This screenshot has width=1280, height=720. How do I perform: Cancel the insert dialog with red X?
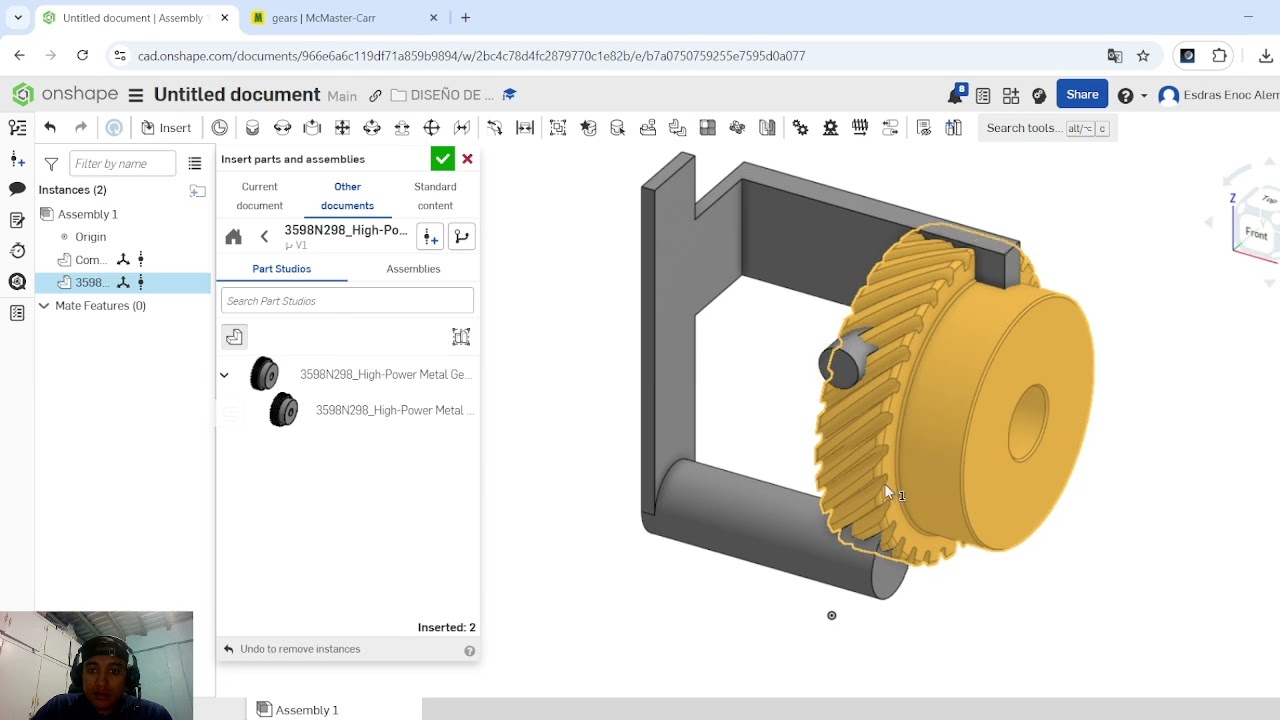pyautogui.click(x=467, y=159)
